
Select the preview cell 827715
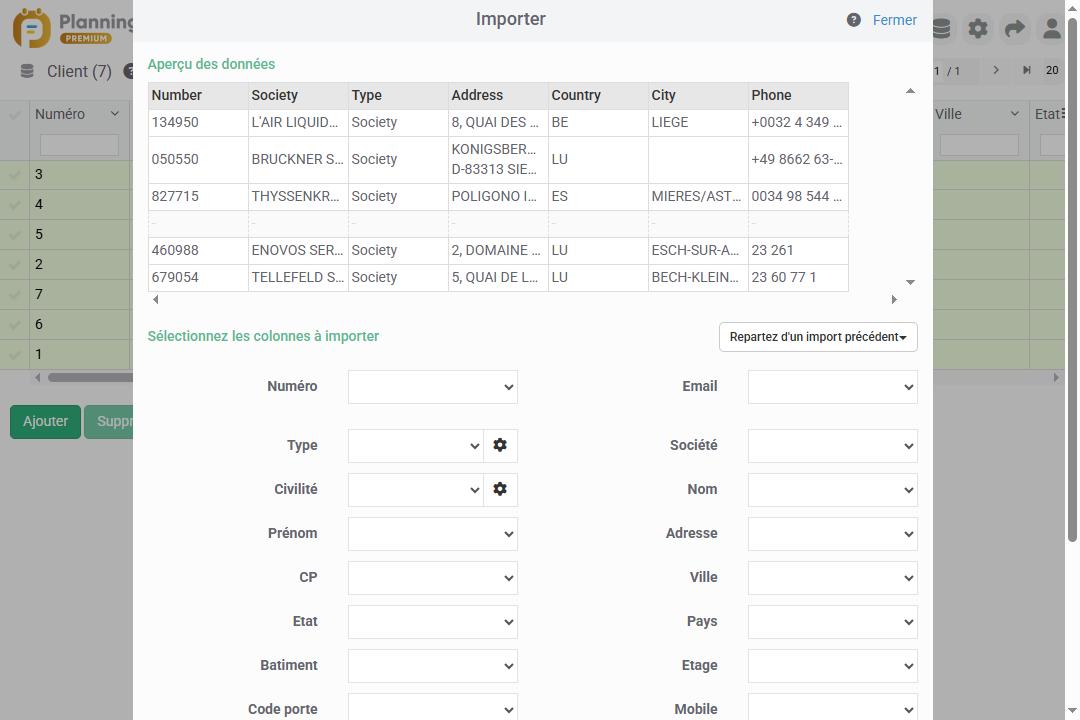198,196
